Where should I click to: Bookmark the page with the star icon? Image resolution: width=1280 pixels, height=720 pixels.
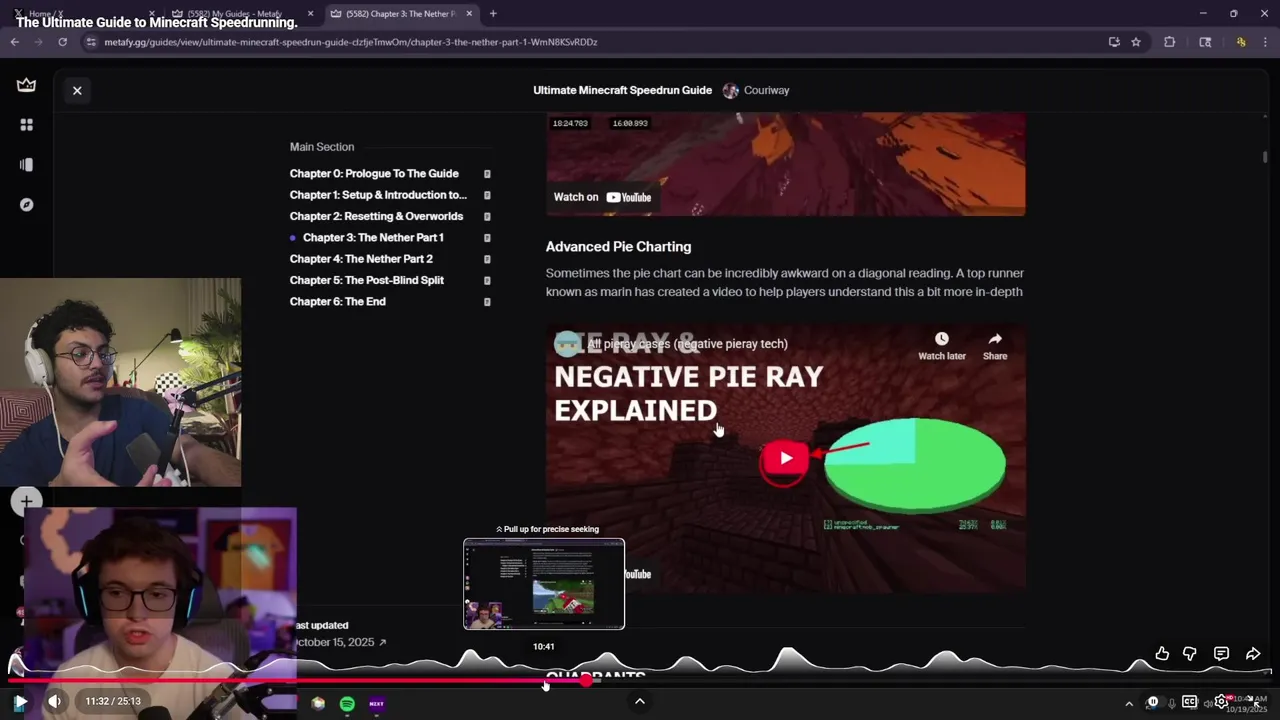pyautogui.click(x=1136, y=42)
